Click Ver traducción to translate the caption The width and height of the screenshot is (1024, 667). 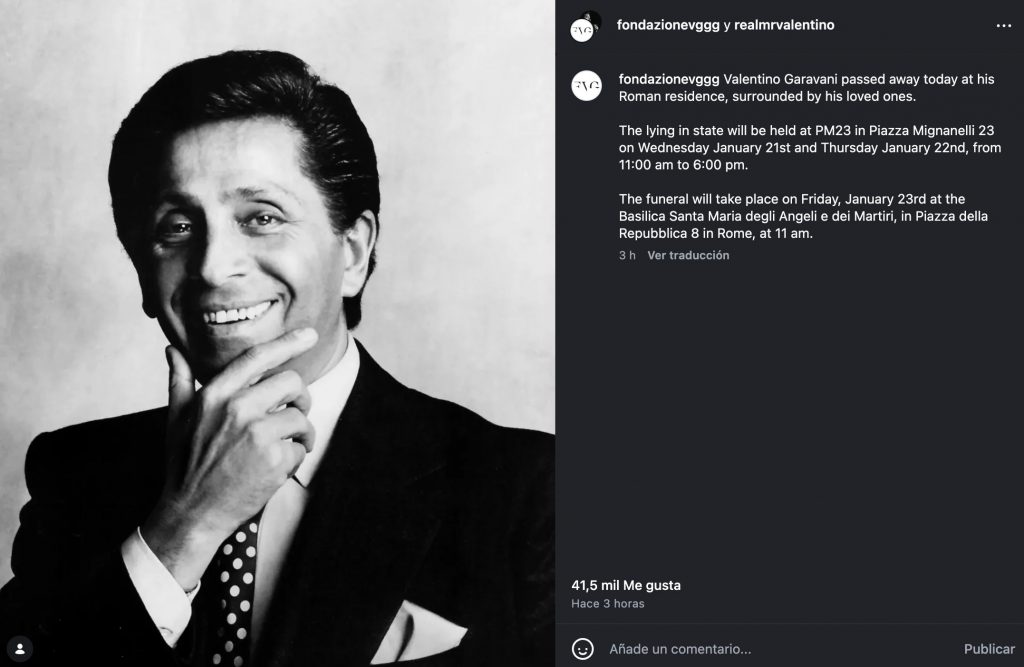coord(688,255)
